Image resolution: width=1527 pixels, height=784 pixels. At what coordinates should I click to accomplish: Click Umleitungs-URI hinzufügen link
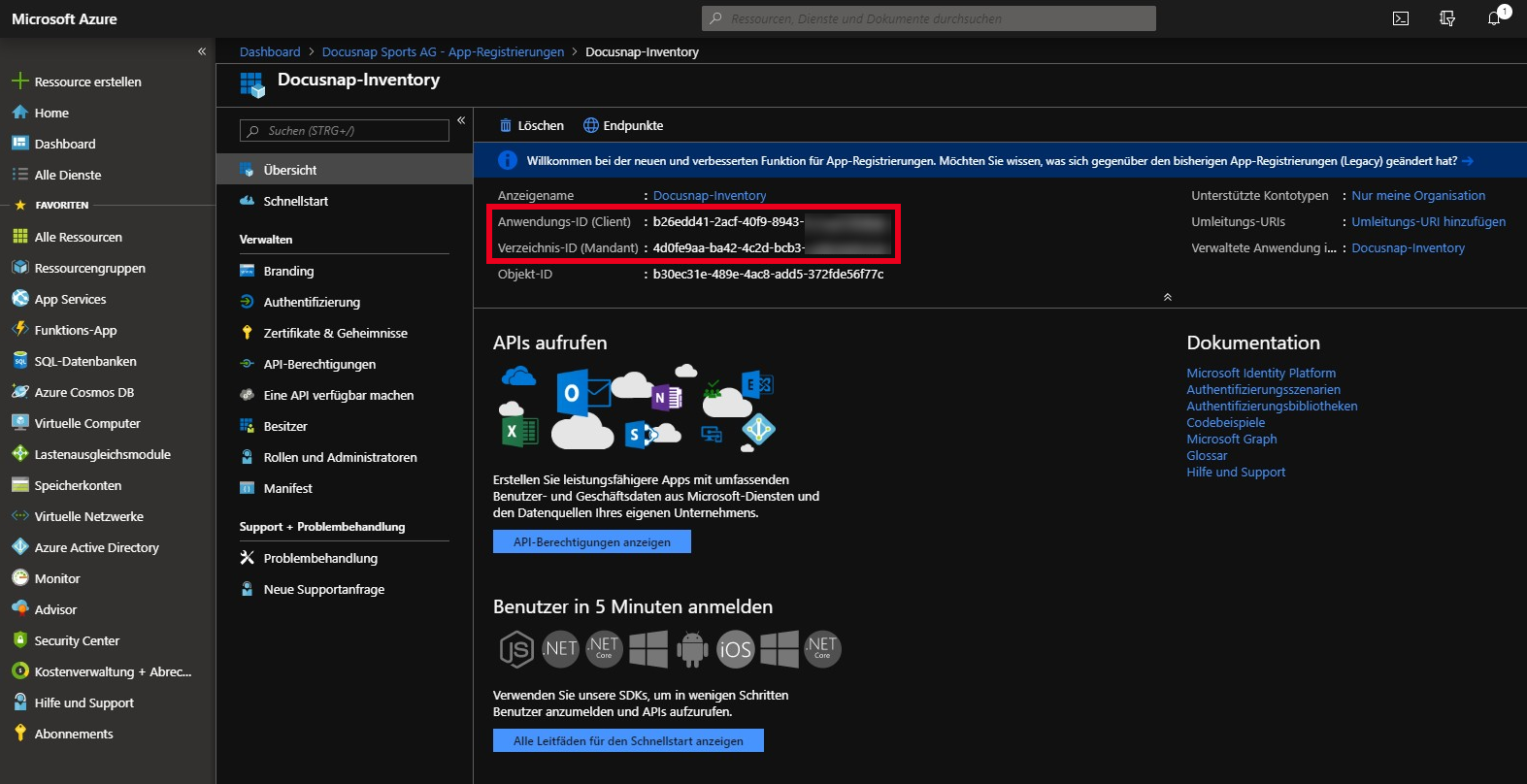(x=1429, y=222)
